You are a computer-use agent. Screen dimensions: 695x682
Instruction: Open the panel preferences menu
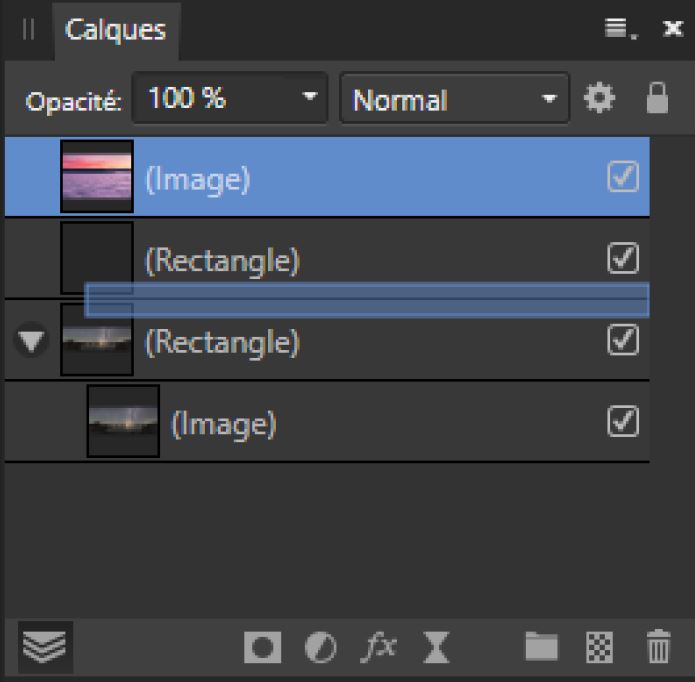click(618, 30)
